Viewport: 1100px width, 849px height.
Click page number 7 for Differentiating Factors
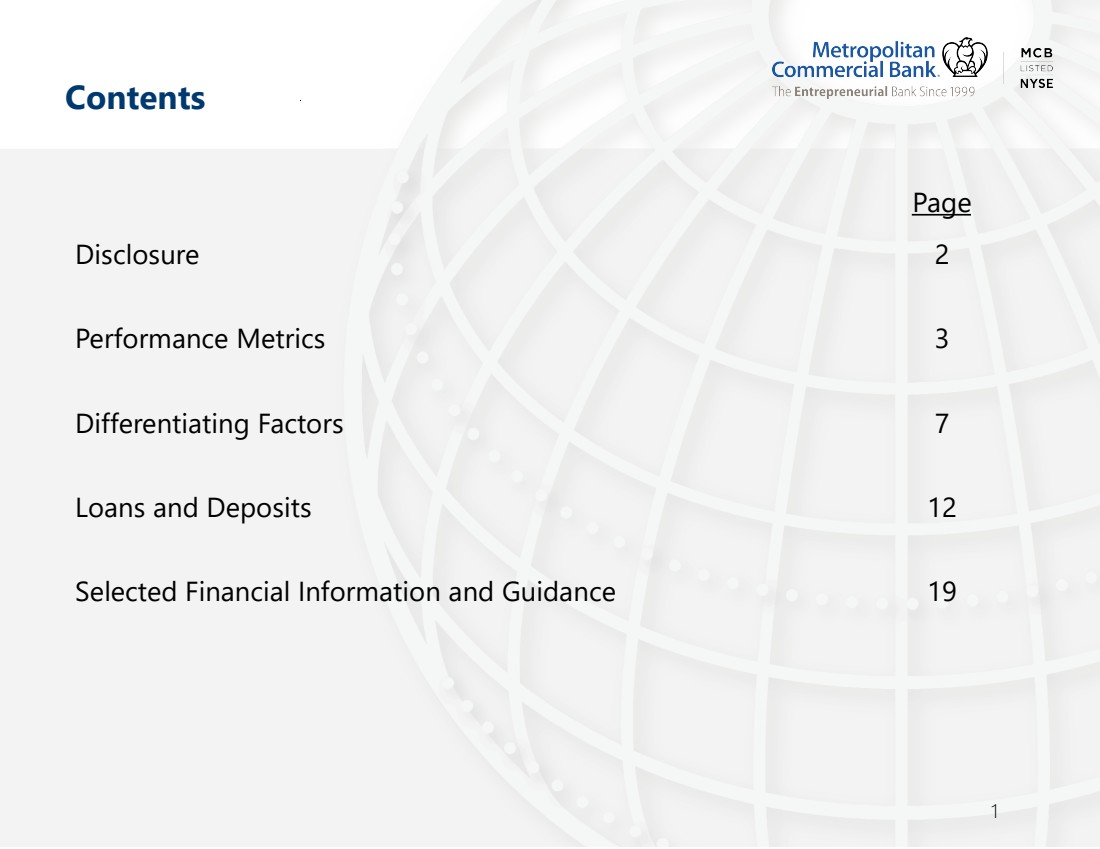pyautogui.click(x=941, y=424)
